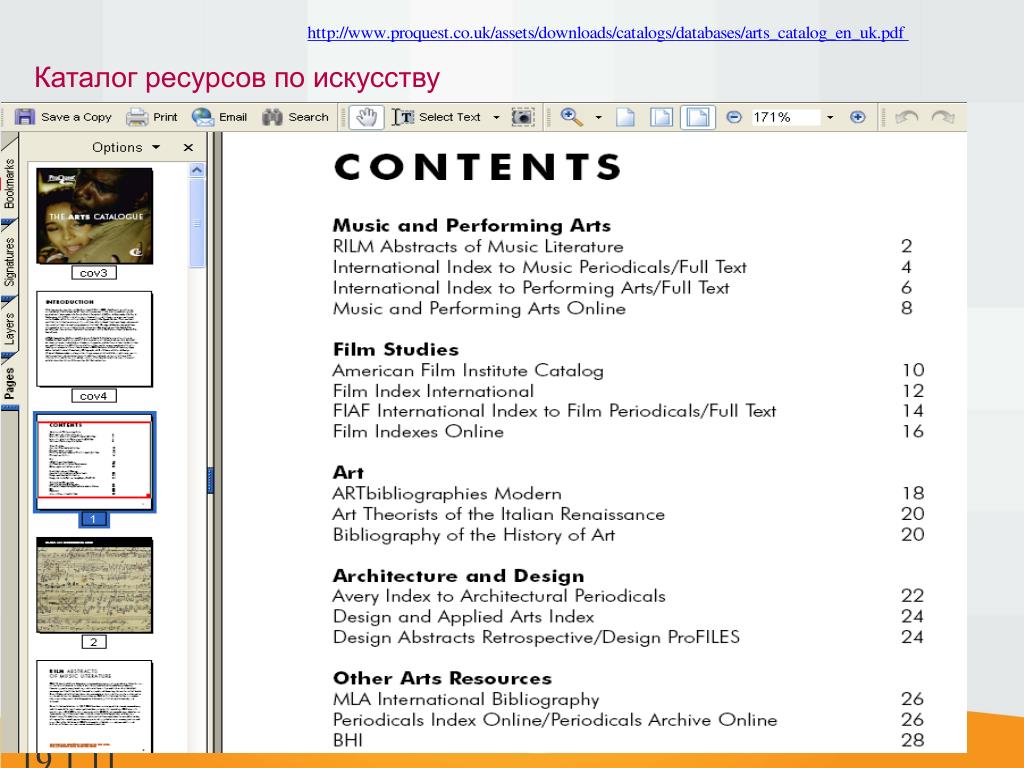The width and height of the screenshot is (1024, 768).
Task: Rotate page counterclockwise
Action: click(x=906, y=117)
